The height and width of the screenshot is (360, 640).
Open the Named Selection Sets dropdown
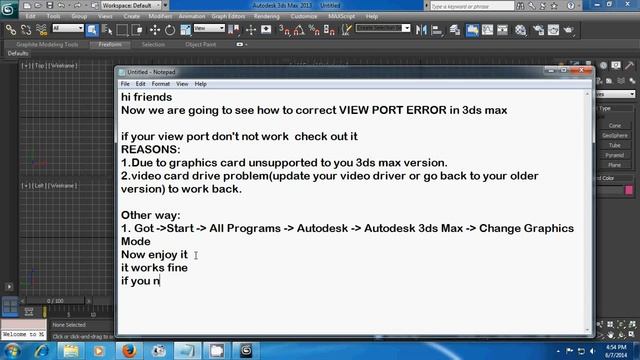383,28
